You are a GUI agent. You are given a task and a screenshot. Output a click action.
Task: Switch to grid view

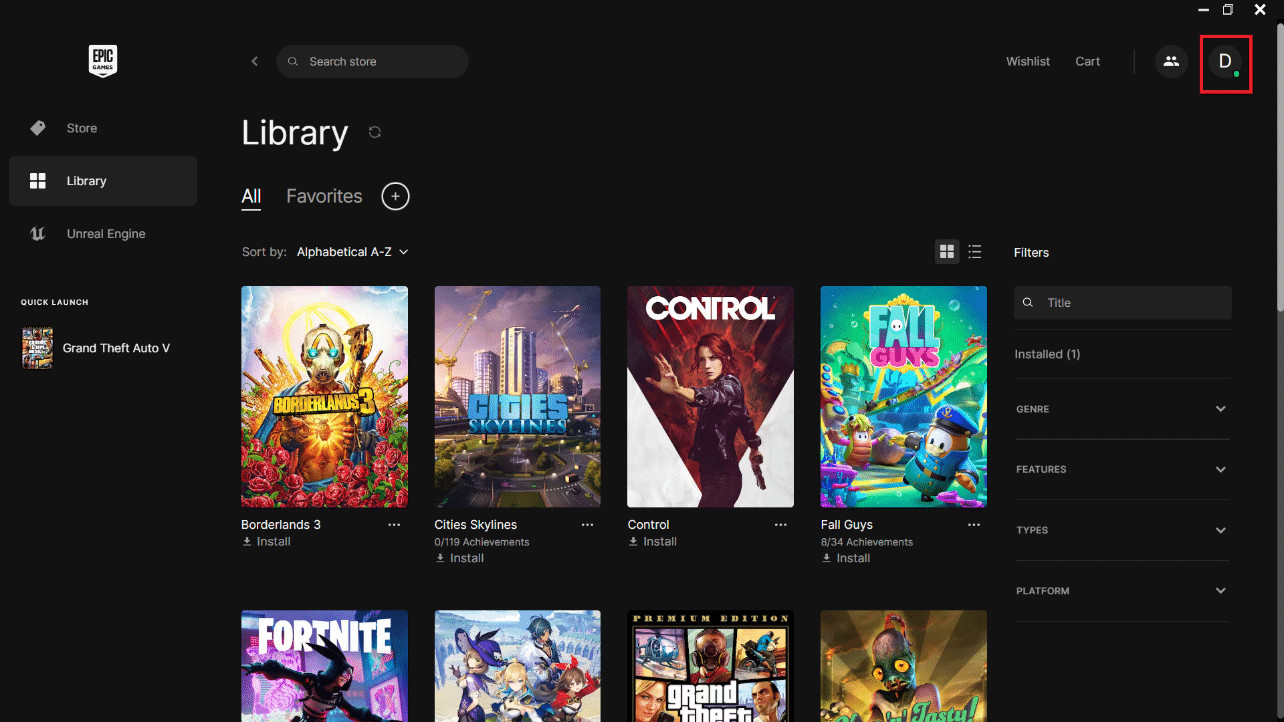coord(946,252)
